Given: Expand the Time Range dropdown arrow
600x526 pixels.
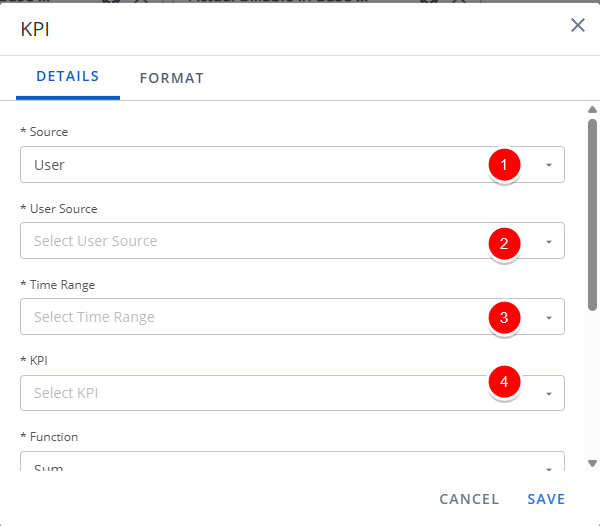Looking at the screenshot, I should point(549,318).
